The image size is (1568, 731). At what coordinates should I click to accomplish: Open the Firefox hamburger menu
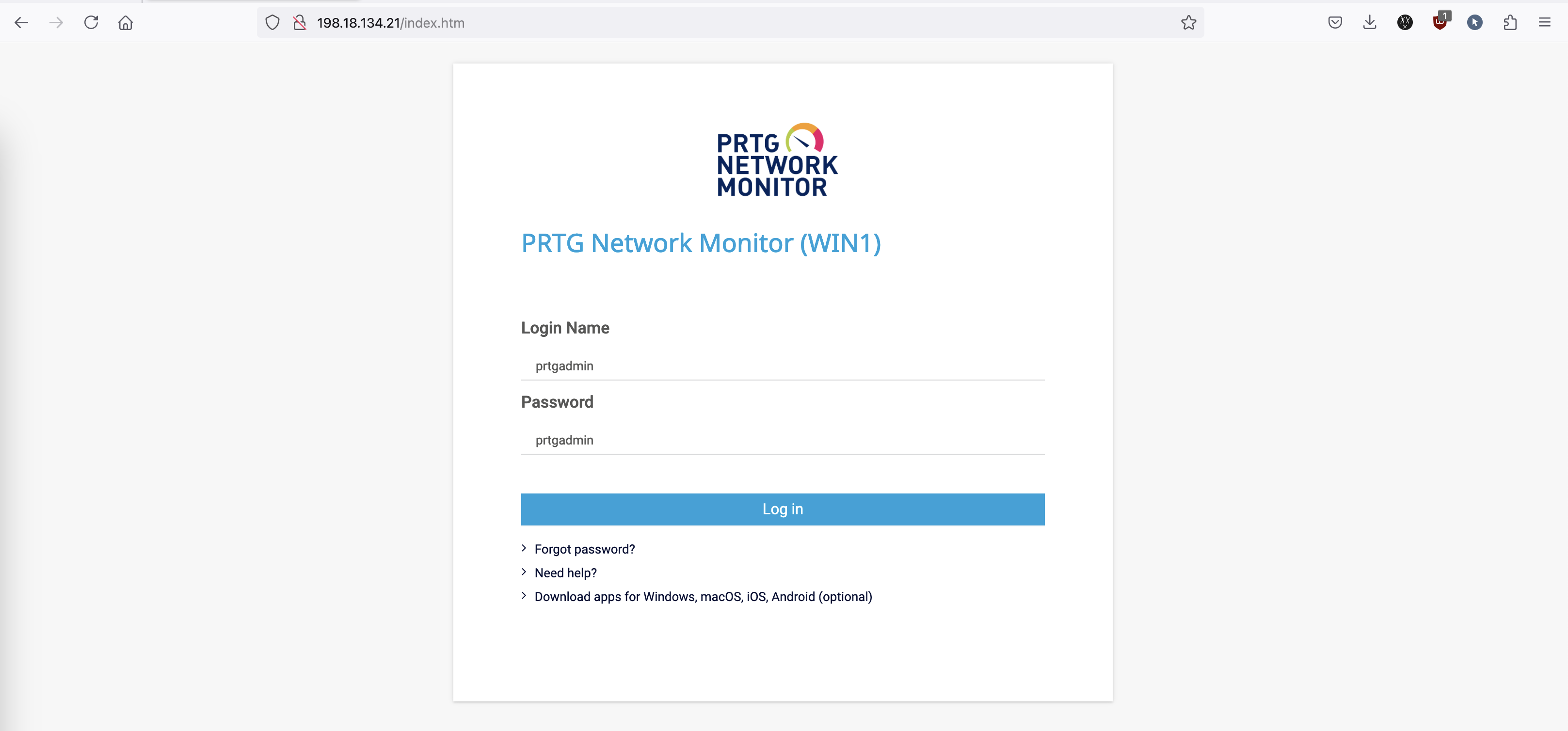click(1544, 22)
